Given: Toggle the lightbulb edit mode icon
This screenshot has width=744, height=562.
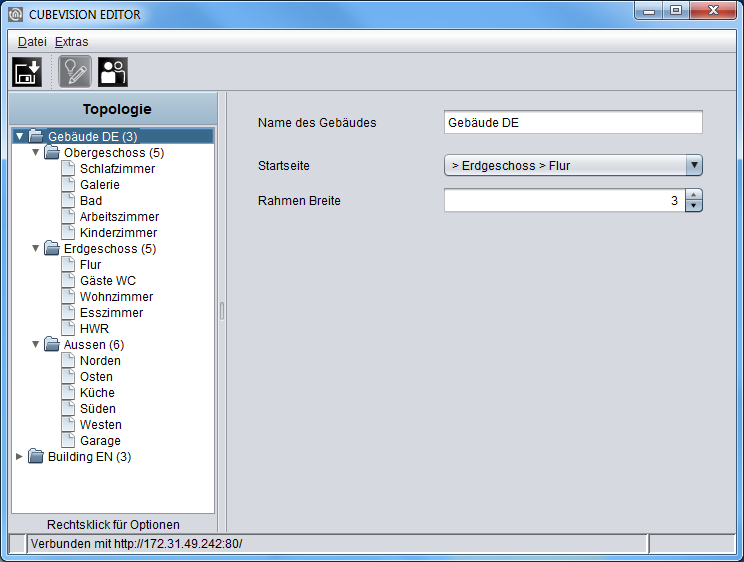Looking at the screenshot, I should pyautogui.click(x=74, y=72).
